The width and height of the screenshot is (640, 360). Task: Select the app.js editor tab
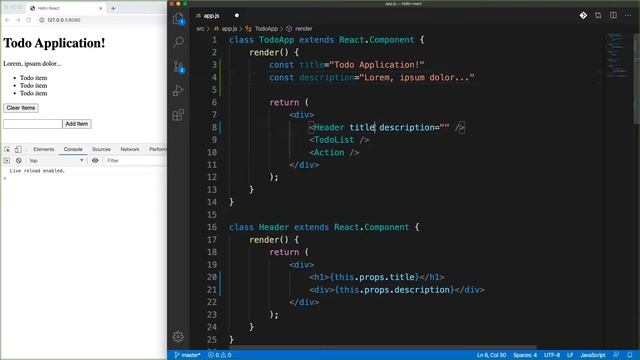pyautogui.click(x=212, y=16)
